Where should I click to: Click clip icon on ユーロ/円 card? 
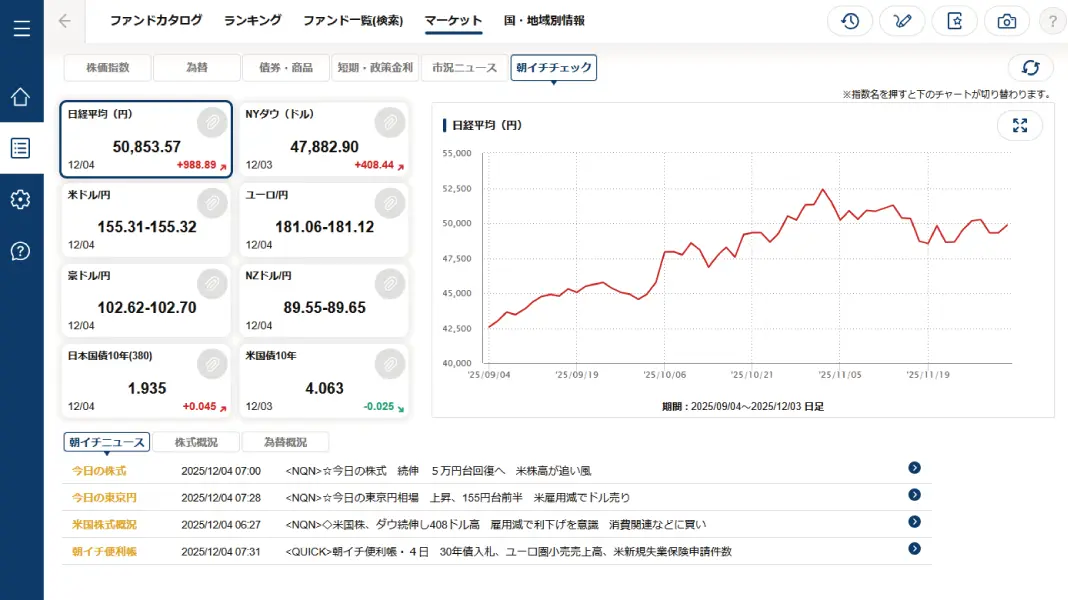[x=390, y=203]
